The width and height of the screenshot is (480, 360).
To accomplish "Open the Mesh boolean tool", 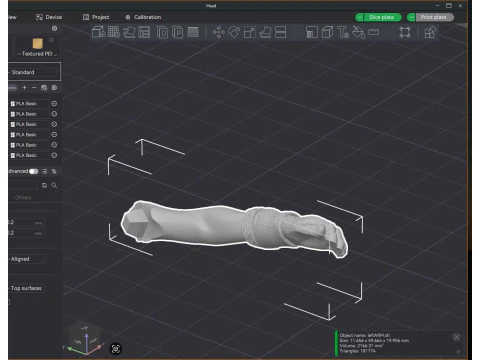I will [312, 32].
